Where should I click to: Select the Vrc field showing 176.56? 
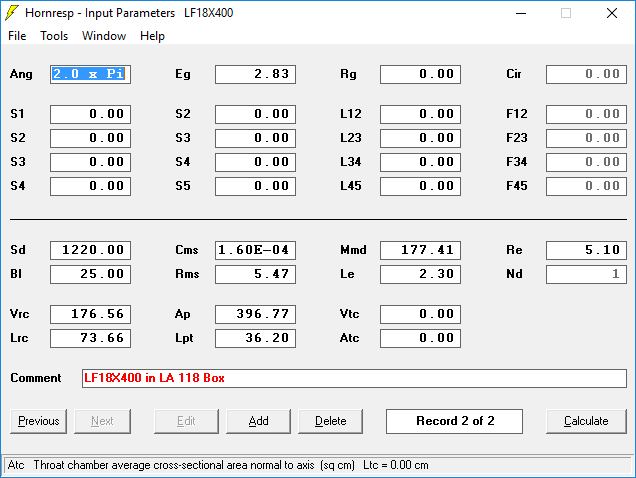[x=90, y=314]
